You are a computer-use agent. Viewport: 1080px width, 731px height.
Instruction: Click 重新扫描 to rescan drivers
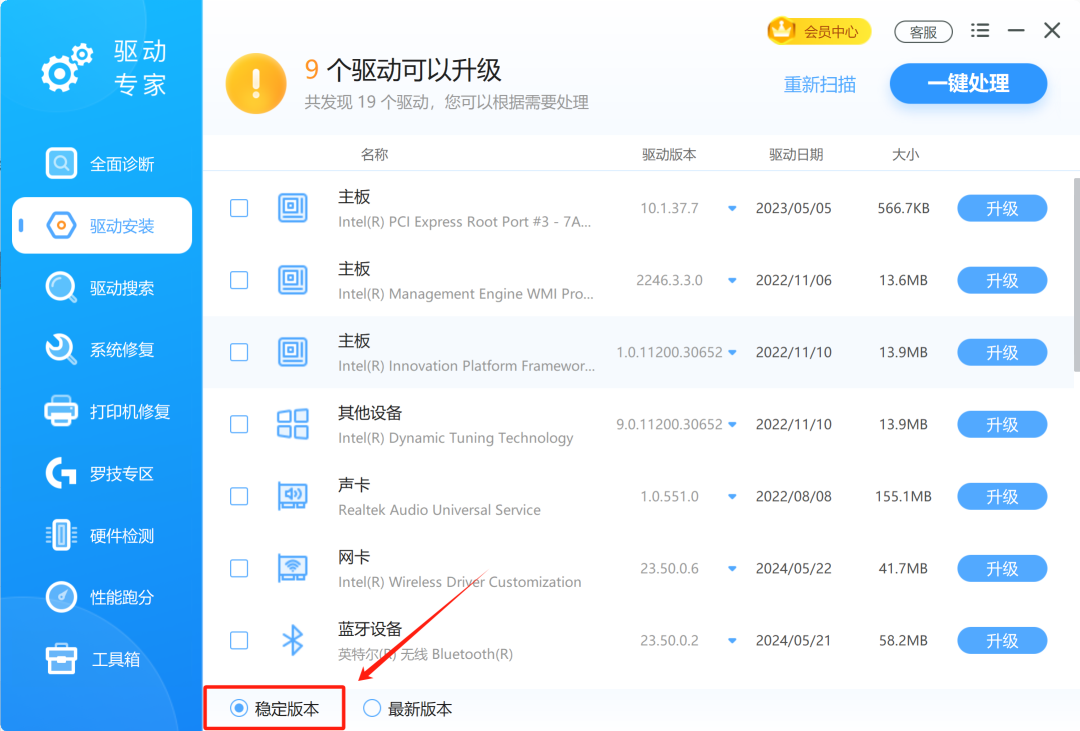[x=820, y=84]
